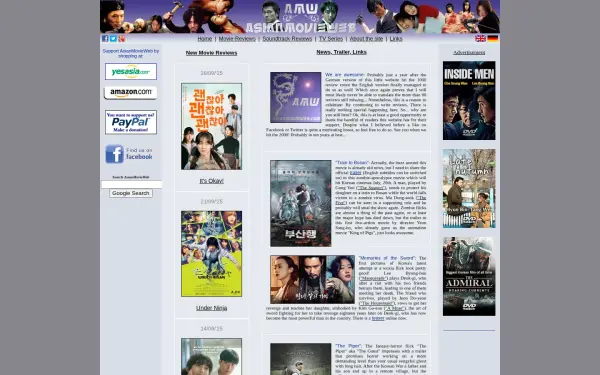The height and width of the screenshot is (375, 600).
Task: Click the "Support AsianMovieWeb by shopping at" text
Action: click(131, 53)
